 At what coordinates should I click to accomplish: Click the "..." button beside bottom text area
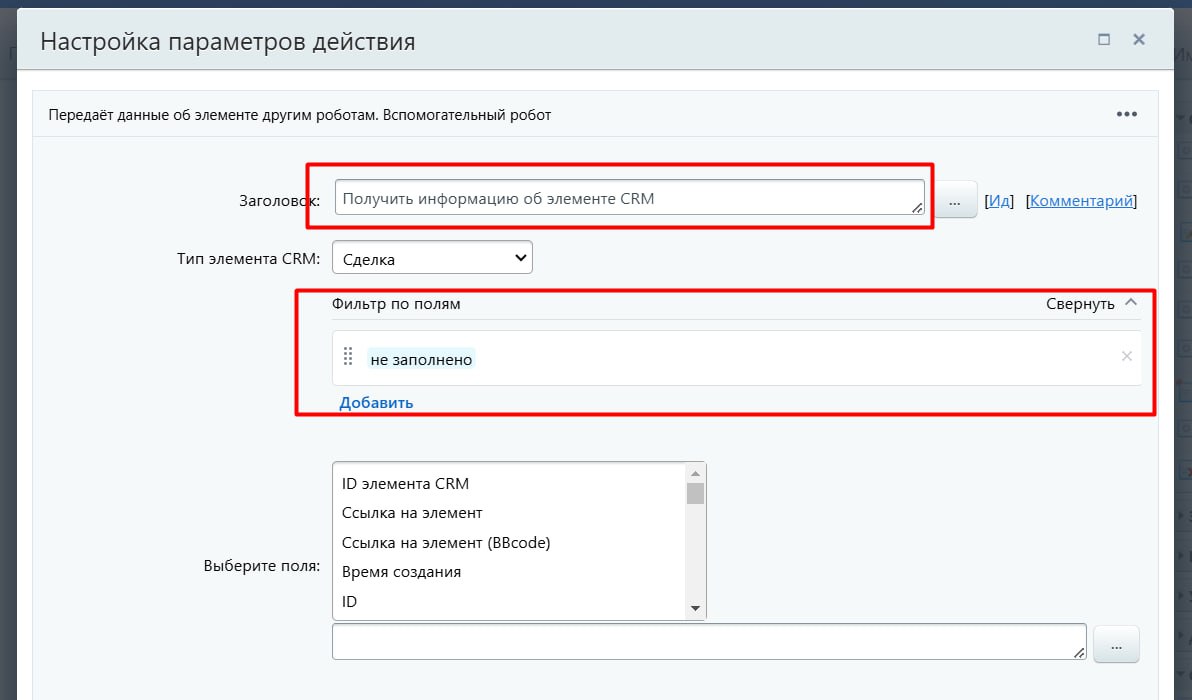coord(1116,643)
